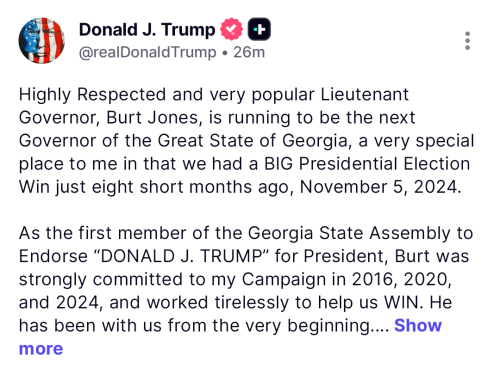Click the word "more" on the last line
Screen dimensions: 500x380
point(41,349)
